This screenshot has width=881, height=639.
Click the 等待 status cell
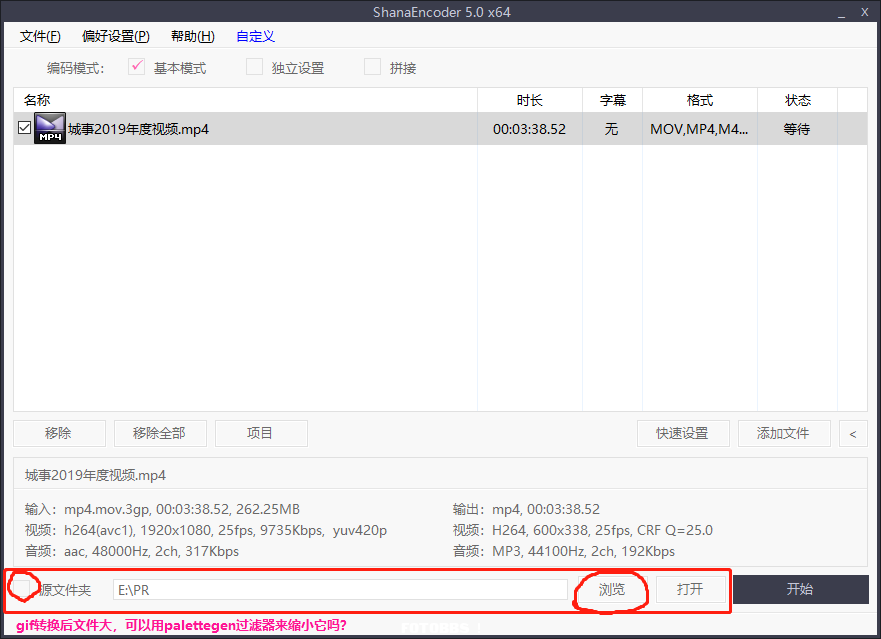coord(797,129)
